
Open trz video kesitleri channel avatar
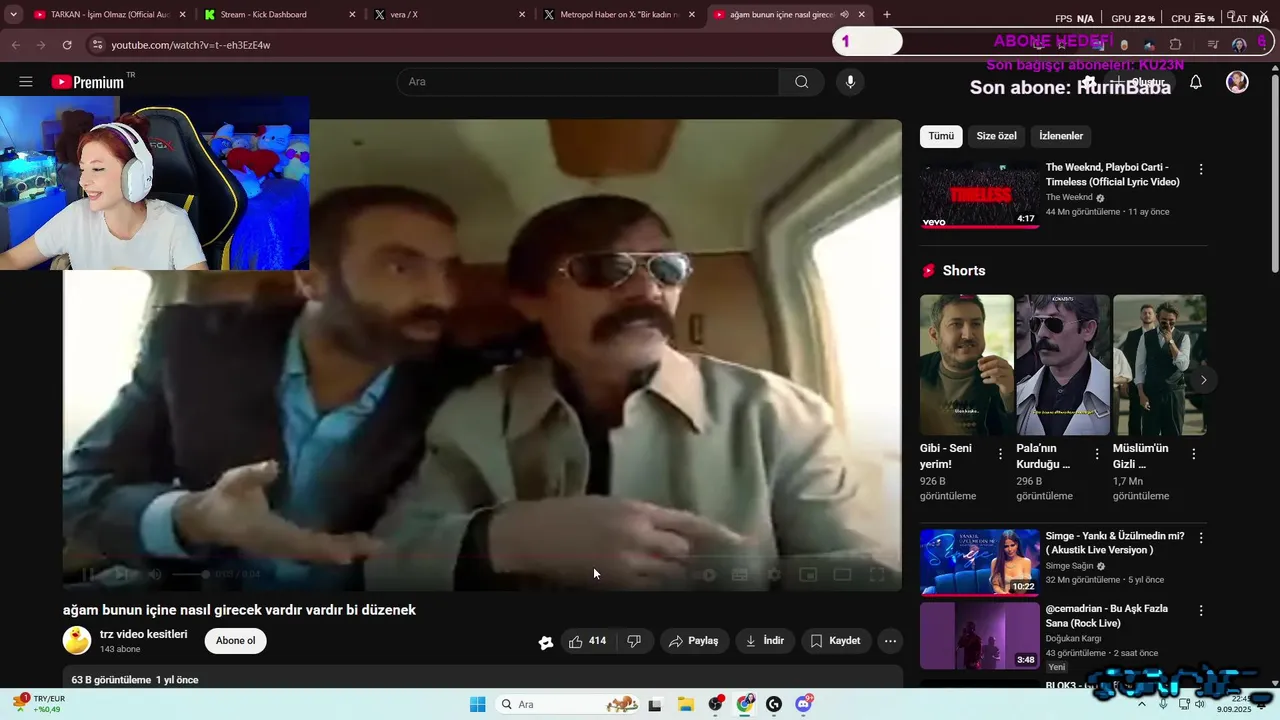77,641
